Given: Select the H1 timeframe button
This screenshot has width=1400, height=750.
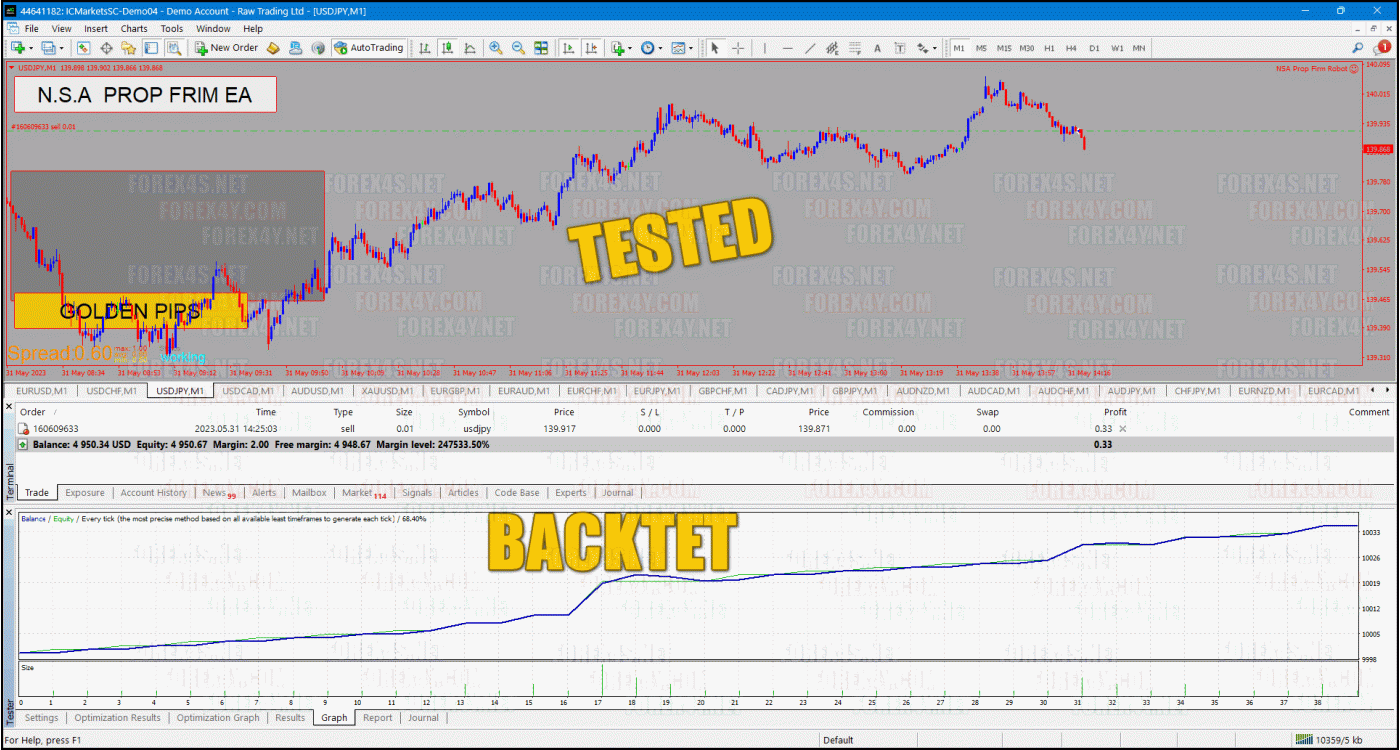Looking at the screenshot, I should [x=1049, y=48].
